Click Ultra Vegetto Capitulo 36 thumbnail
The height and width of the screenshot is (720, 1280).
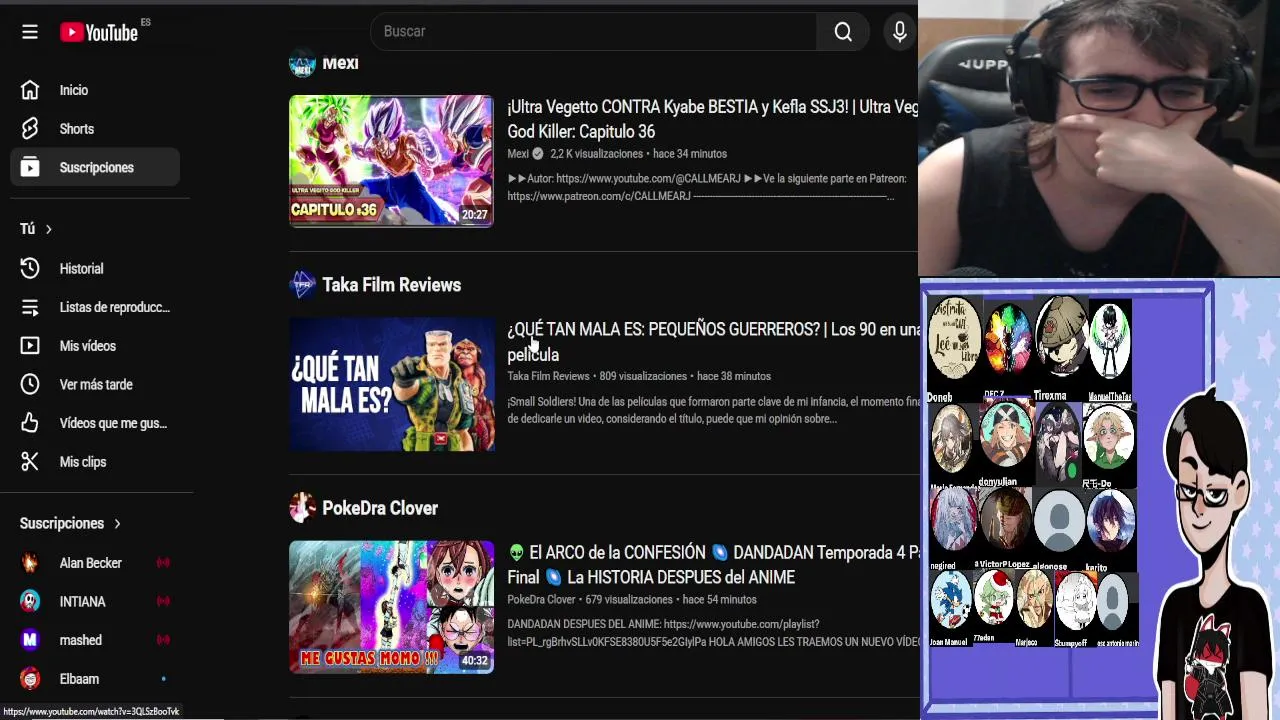click(x=391, y=161)
